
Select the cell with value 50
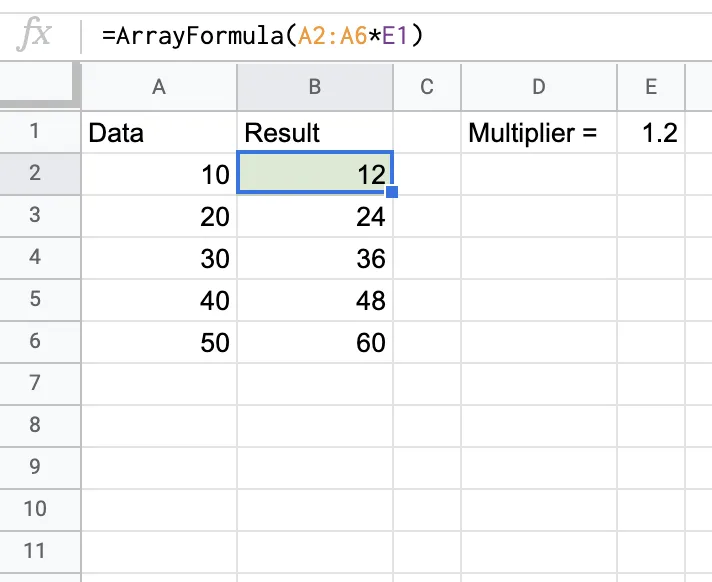[x=158, y=342]
